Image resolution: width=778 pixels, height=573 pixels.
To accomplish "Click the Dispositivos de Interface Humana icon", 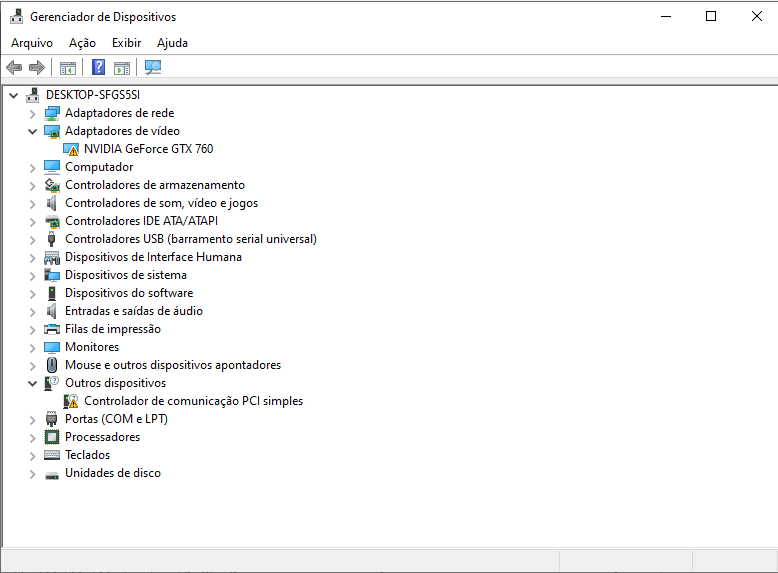I will [52, 257].
